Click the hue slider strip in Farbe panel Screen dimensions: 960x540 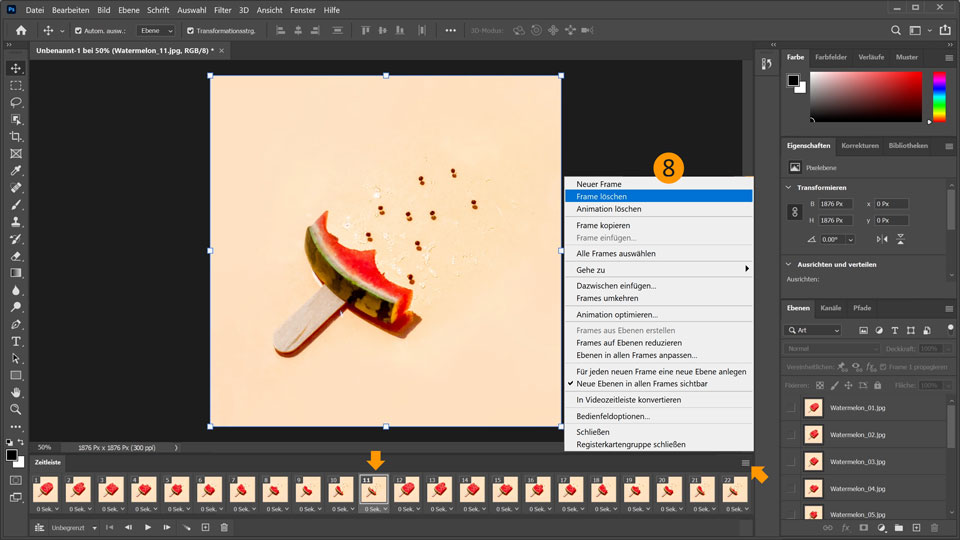(939, 98)
